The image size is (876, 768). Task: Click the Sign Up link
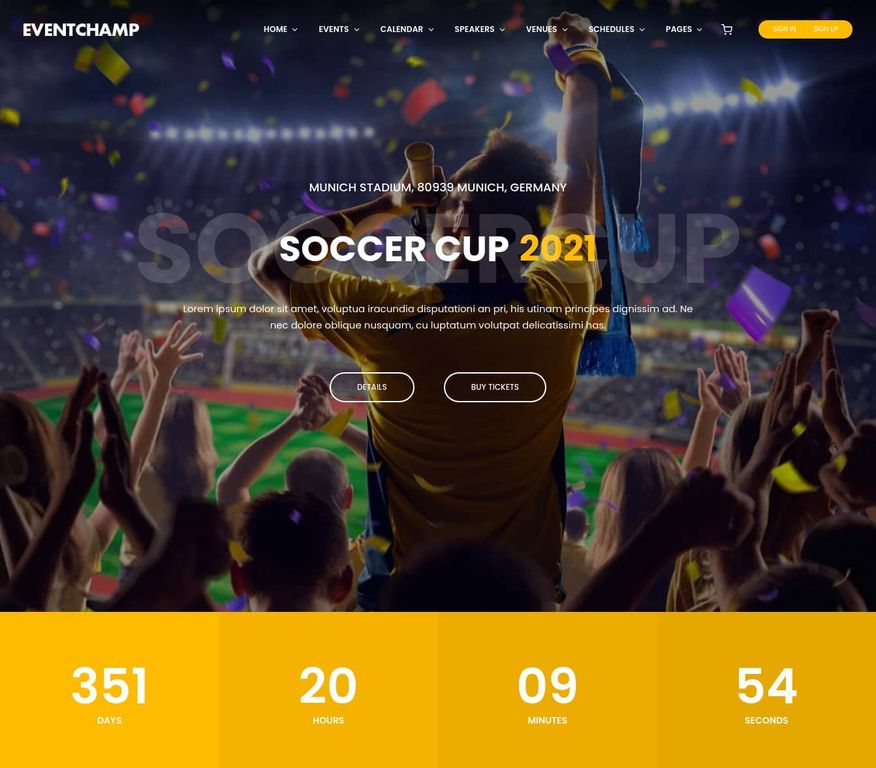tap(826, 29)
